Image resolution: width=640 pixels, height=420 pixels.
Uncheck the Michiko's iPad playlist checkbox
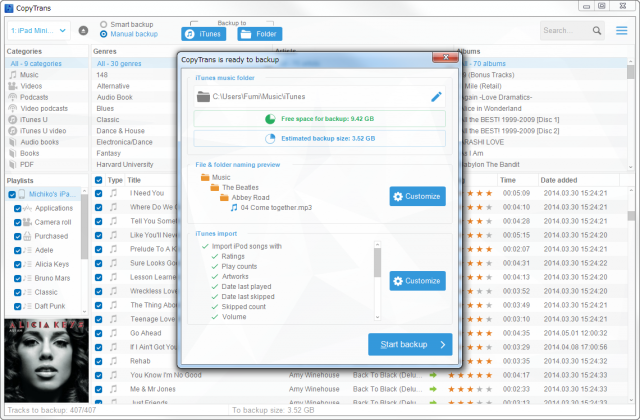click(12, 194)
